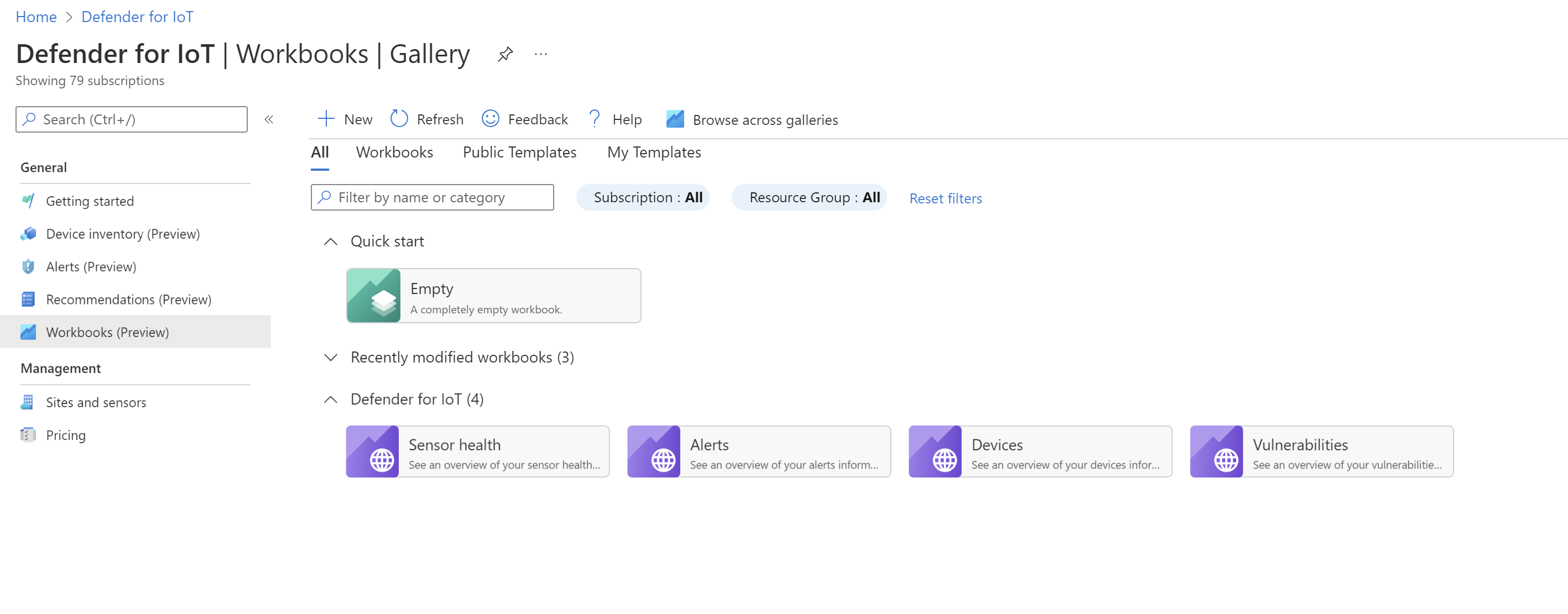Screen dimensions: 1568x614
Task: Click the Workbooks Preview sidebar icon
Action: click(x=28, y=331)
